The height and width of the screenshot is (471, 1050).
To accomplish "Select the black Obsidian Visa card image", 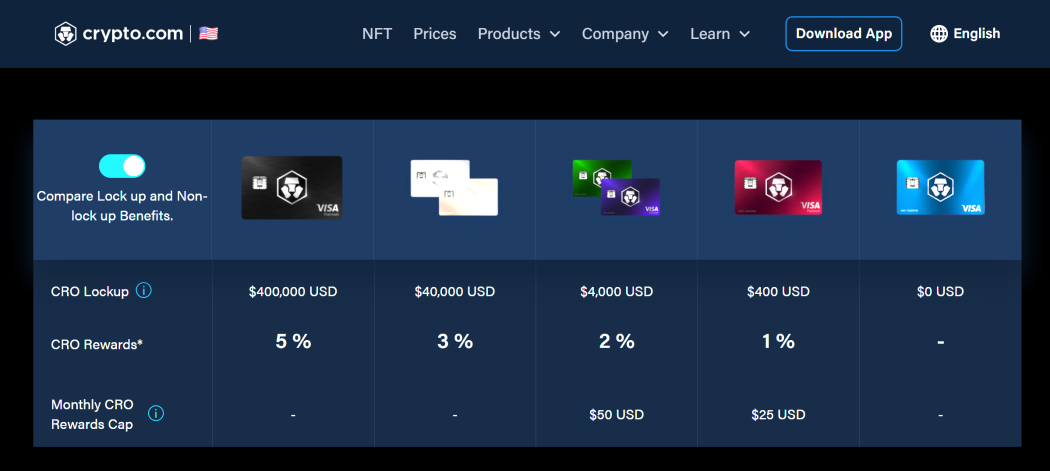I will pyautogui.click(x=292, y=188).
